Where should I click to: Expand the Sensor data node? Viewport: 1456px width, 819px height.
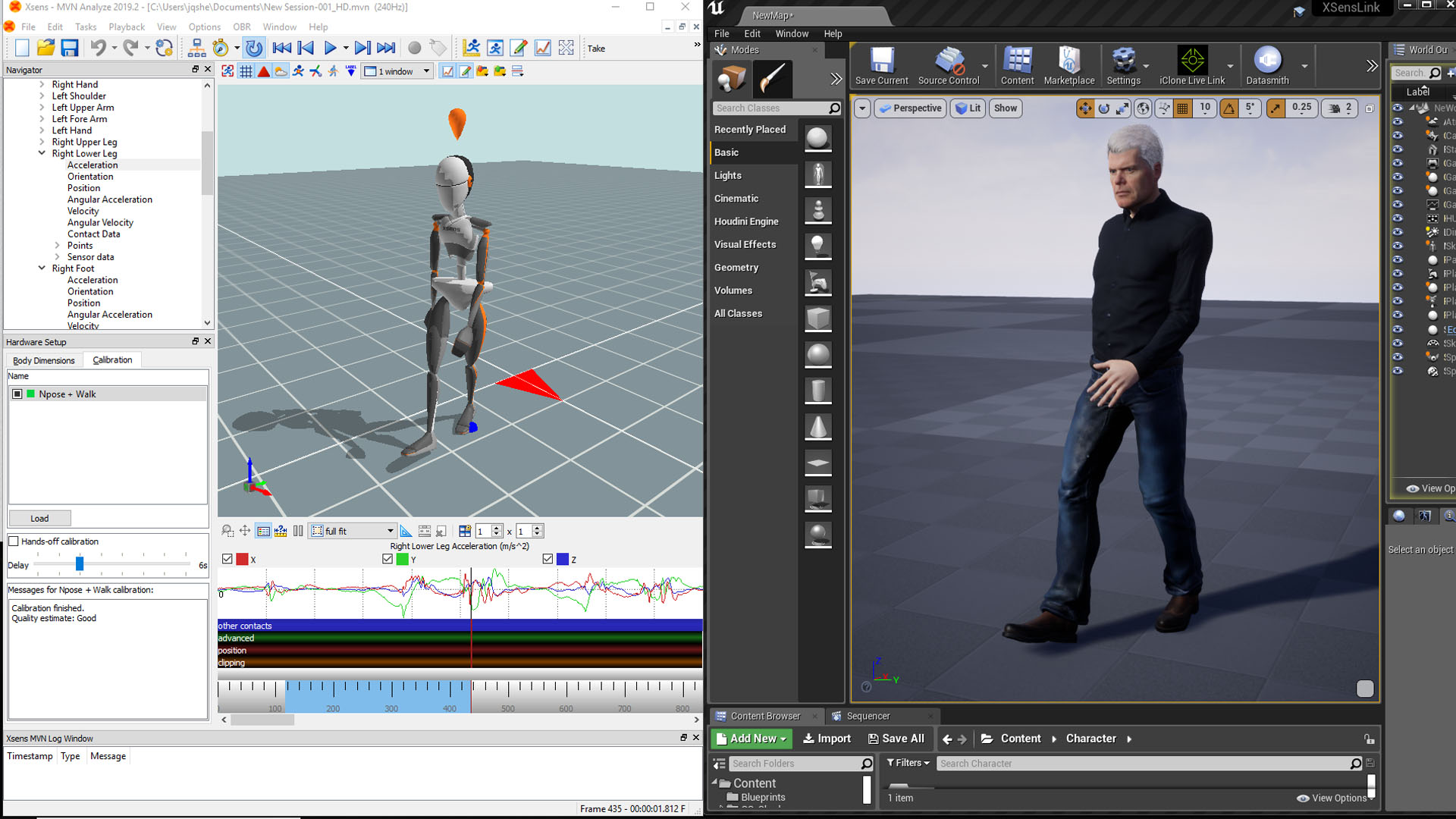click(x=57, y=256)
